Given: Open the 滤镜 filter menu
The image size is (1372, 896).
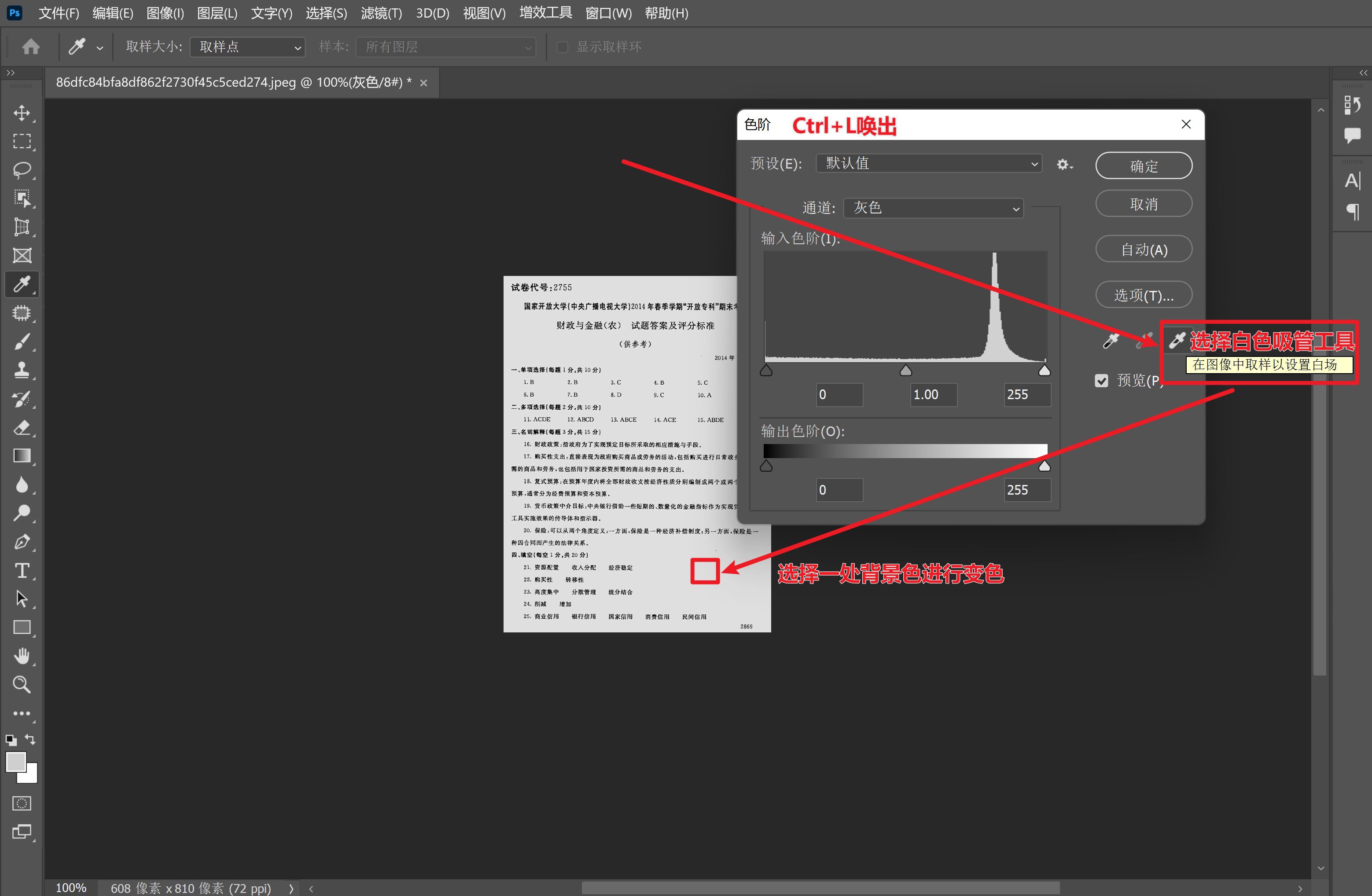Looking at the screenshot, I should click(381, 13).
